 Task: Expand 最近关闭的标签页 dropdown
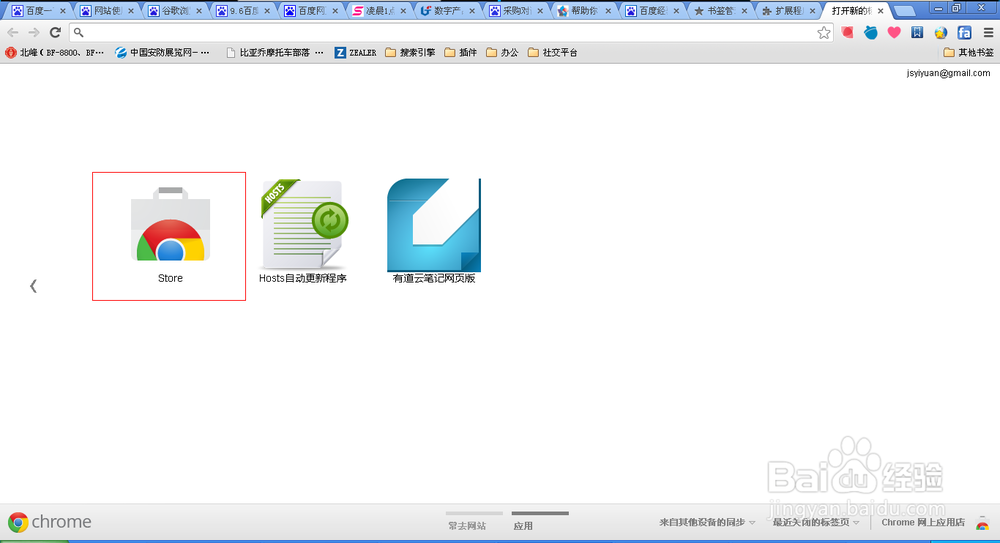[816, 522]
